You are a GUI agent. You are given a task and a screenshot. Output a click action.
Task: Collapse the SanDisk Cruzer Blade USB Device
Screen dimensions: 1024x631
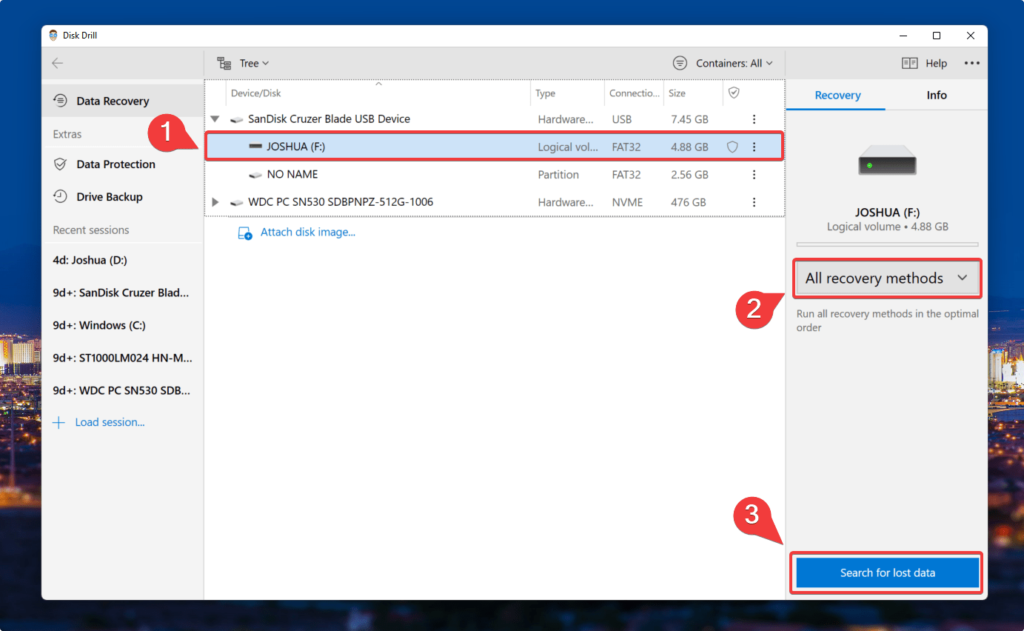click(x=214, y=118)
